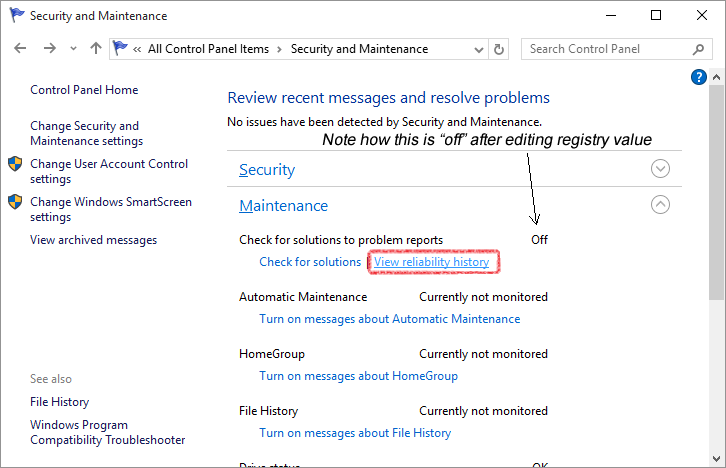Open File History under See also
Viewport: 726px width, 468px height.
pos(60,402)
